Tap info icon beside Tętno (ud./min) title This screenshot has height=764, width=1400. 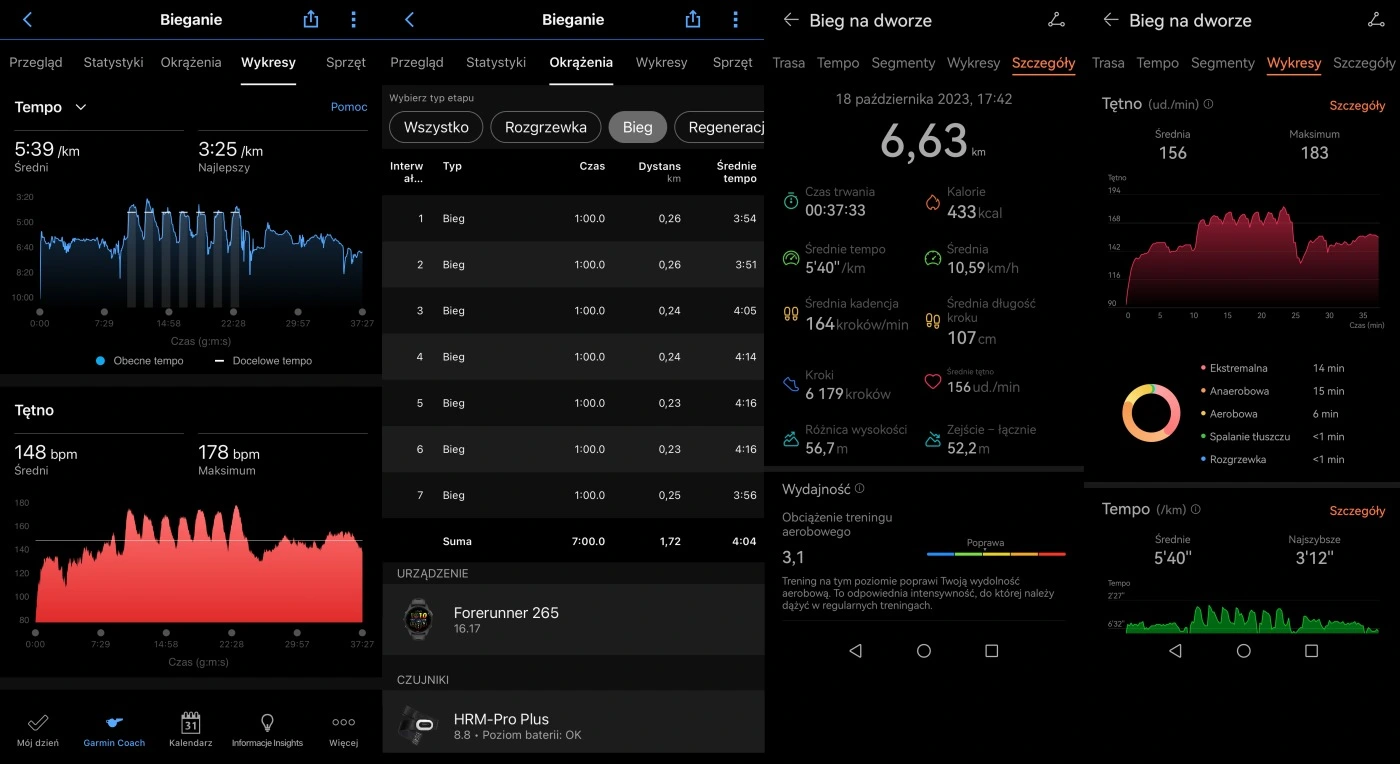1209,104
